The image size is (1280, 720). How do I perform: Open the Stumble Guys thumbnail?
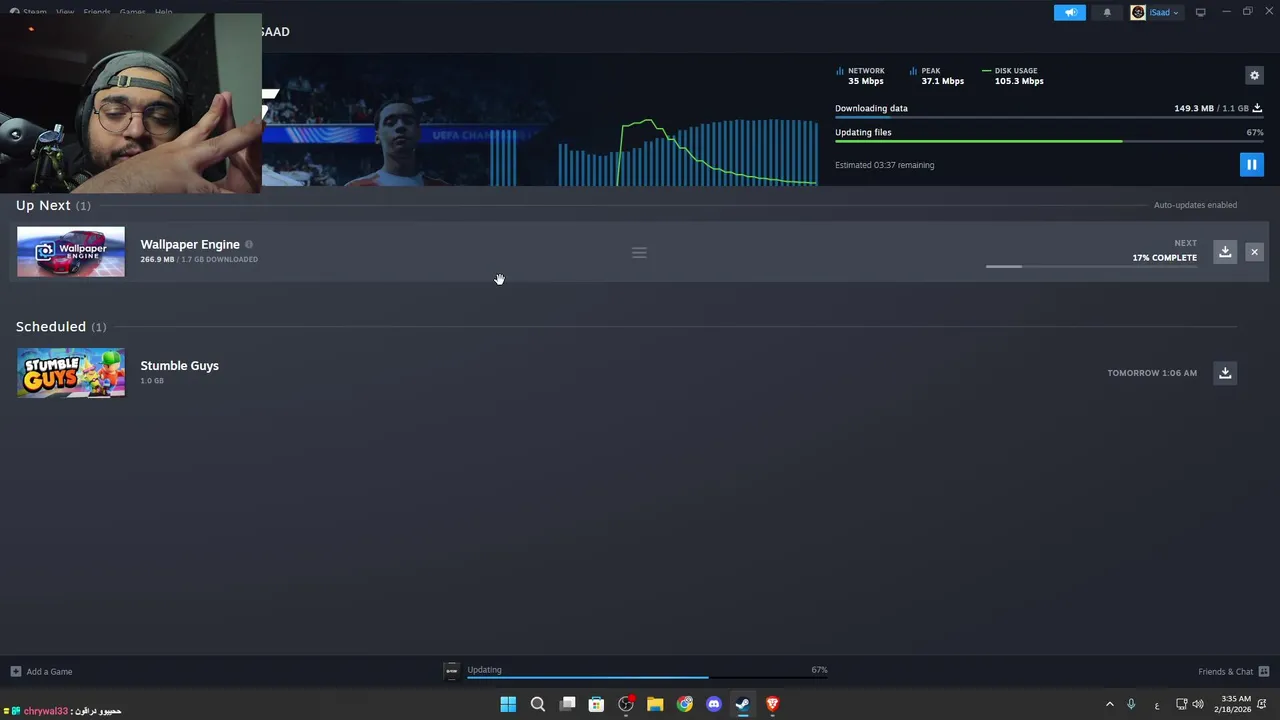71,373
